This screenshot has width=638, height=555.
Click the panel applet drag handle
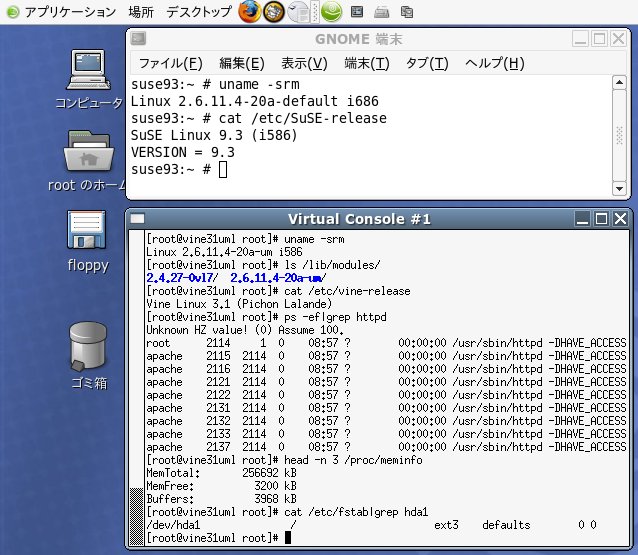coord(315,12)
